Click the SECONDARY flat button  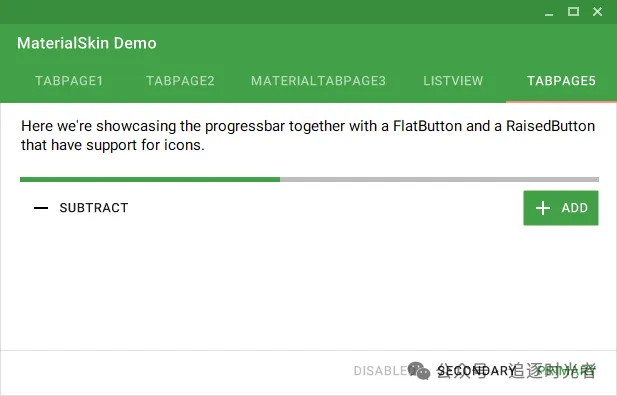point(476,371)
